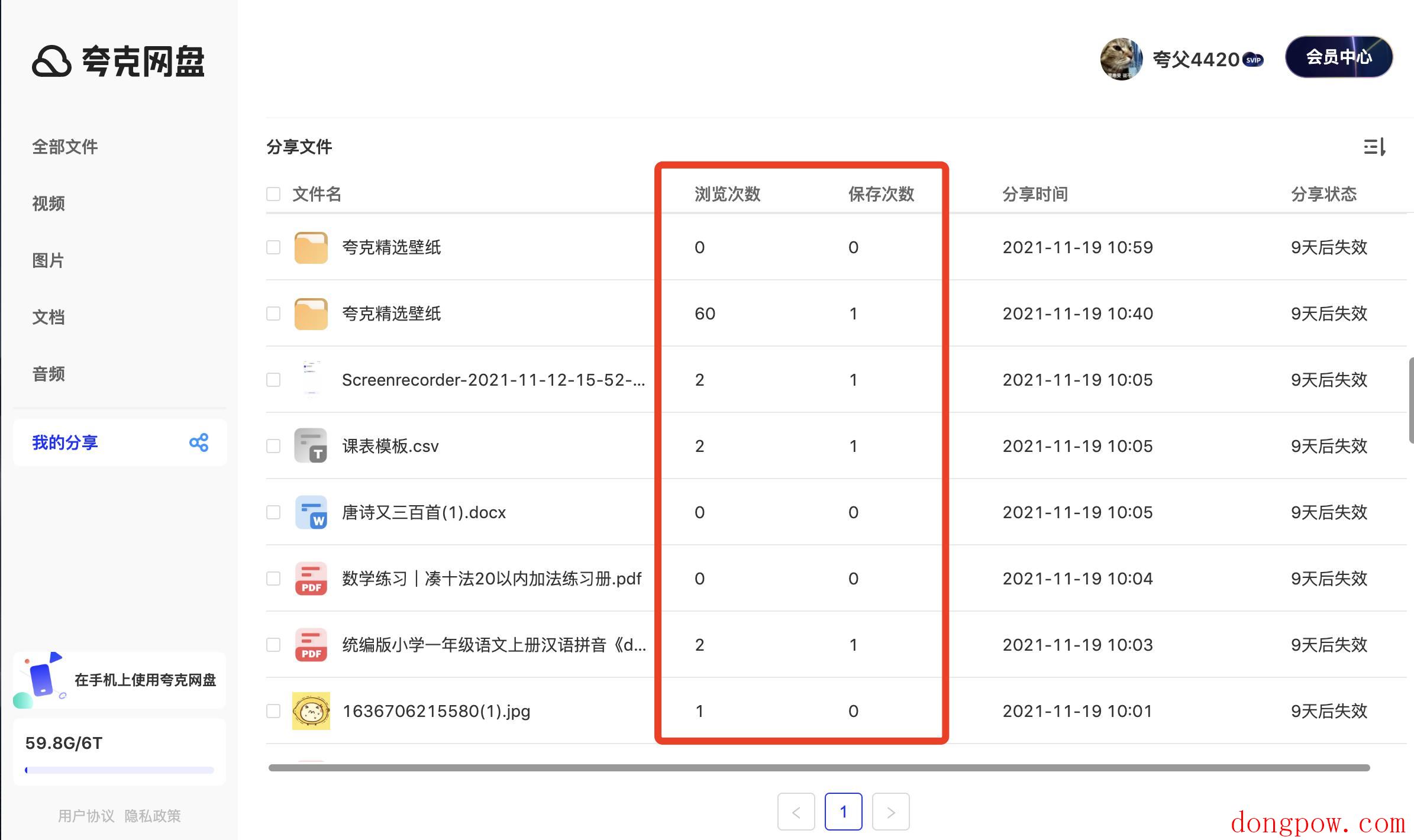Click 9天后失效 status of 10:59 row

click(1329, 247)
